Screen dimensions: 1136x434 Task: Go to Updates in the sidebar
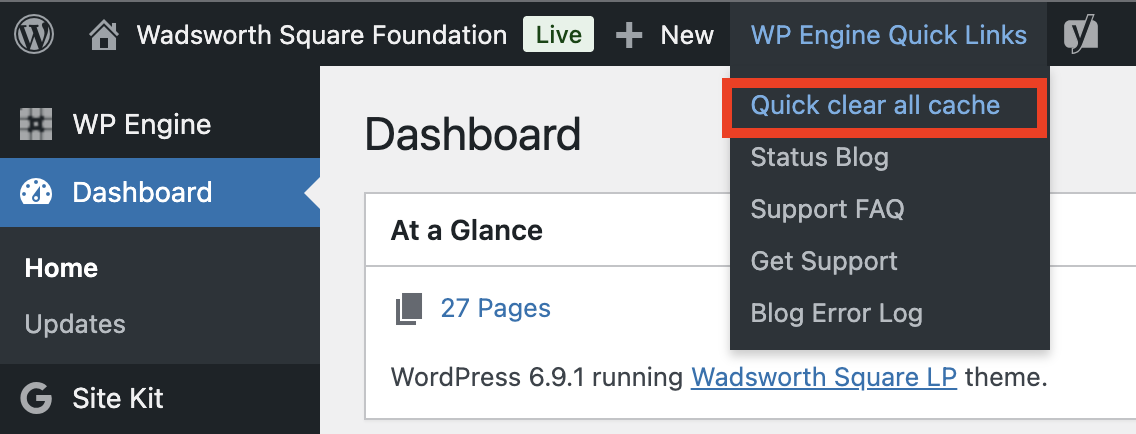coord(75,324)
